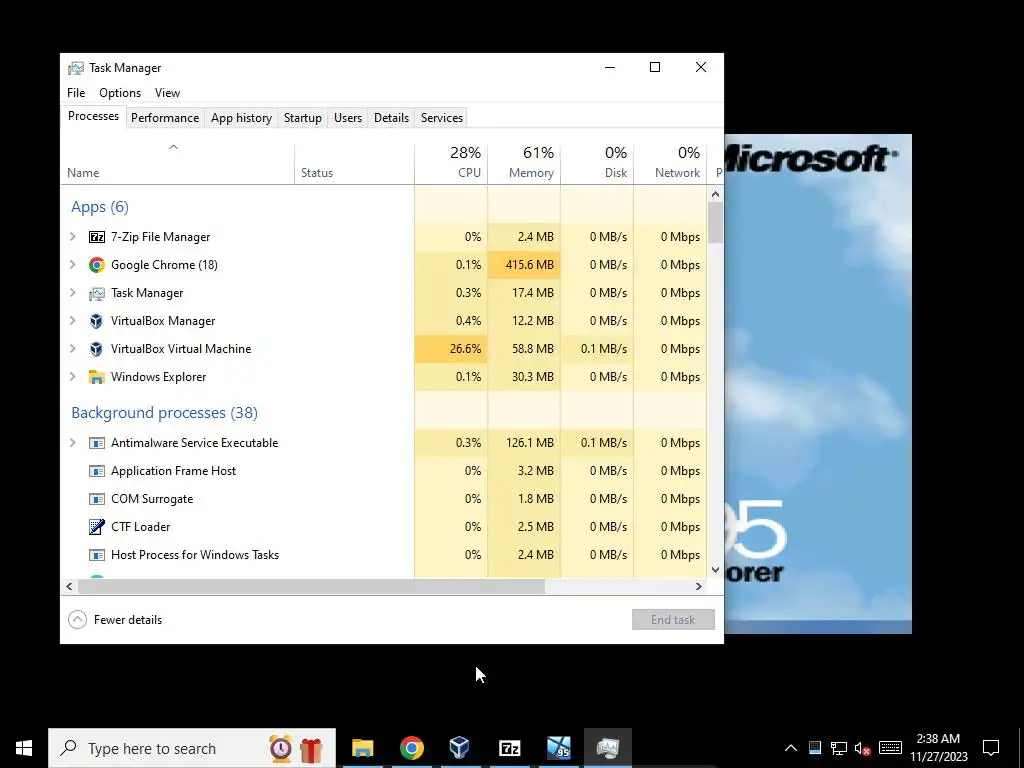Open the View menu
Screen dimensions: 1024x768
tap(167, 93)
